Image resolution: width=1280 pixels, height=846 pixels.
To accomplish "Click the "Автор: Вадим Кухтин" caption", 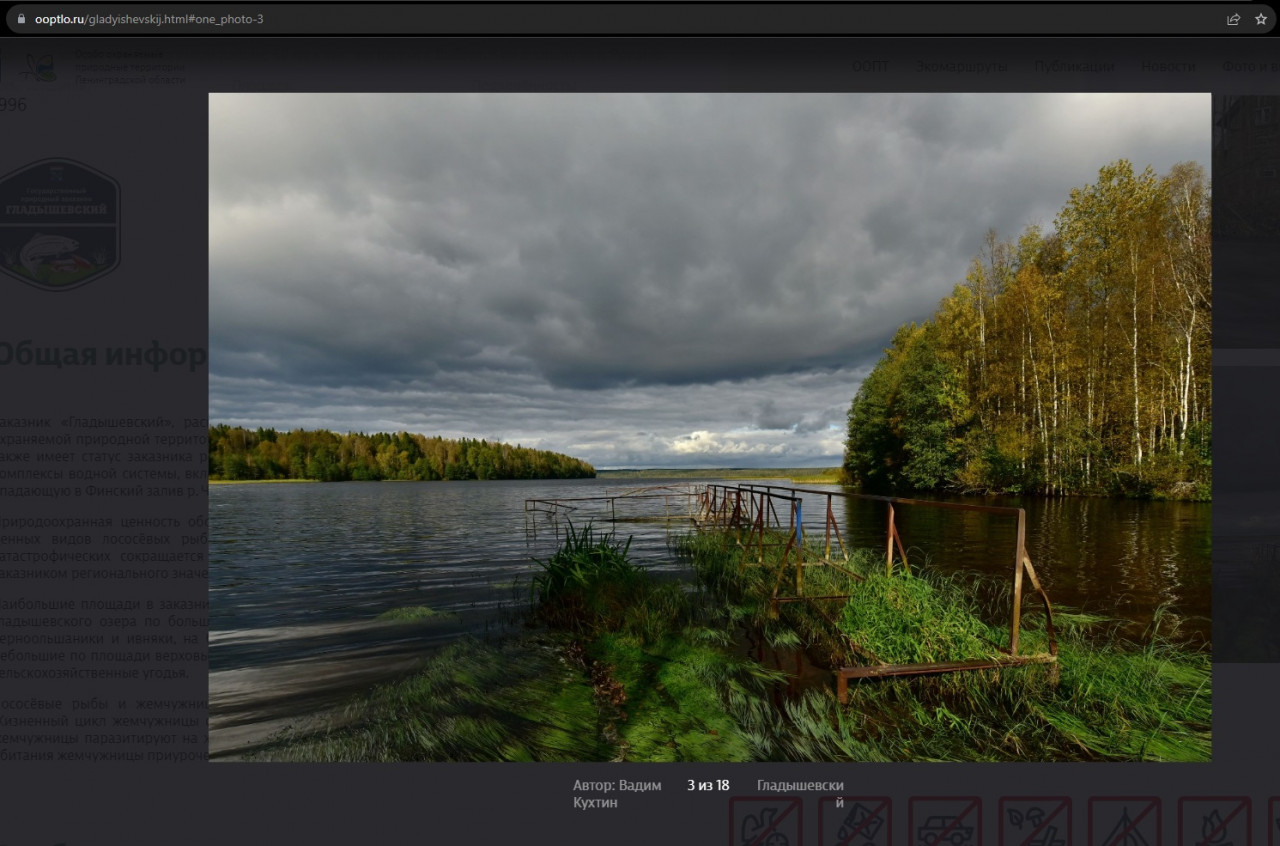I will point(617,794).
